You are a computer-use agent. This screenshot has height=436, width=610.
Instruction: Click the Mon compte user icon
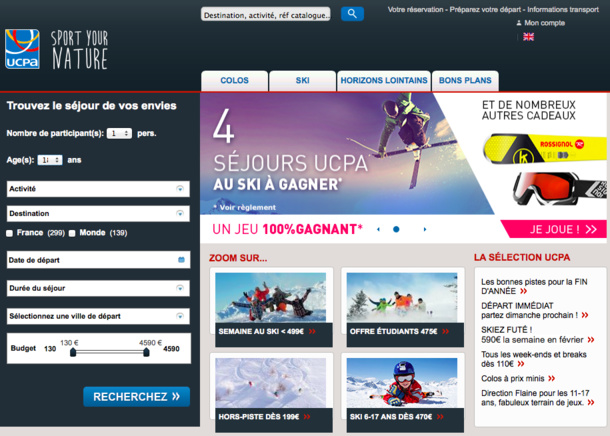pos(519,22)
